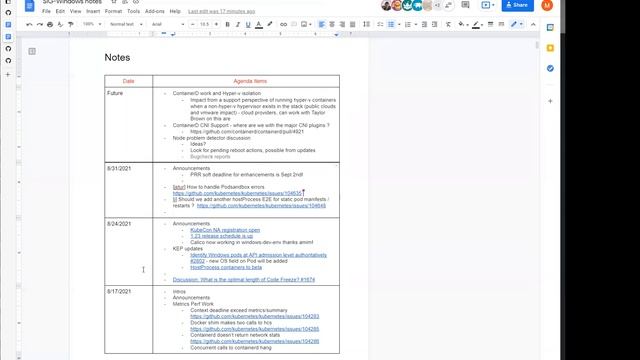Open the comment history
The width and height of the screenshot is (640, 360).
pos(465,5)
